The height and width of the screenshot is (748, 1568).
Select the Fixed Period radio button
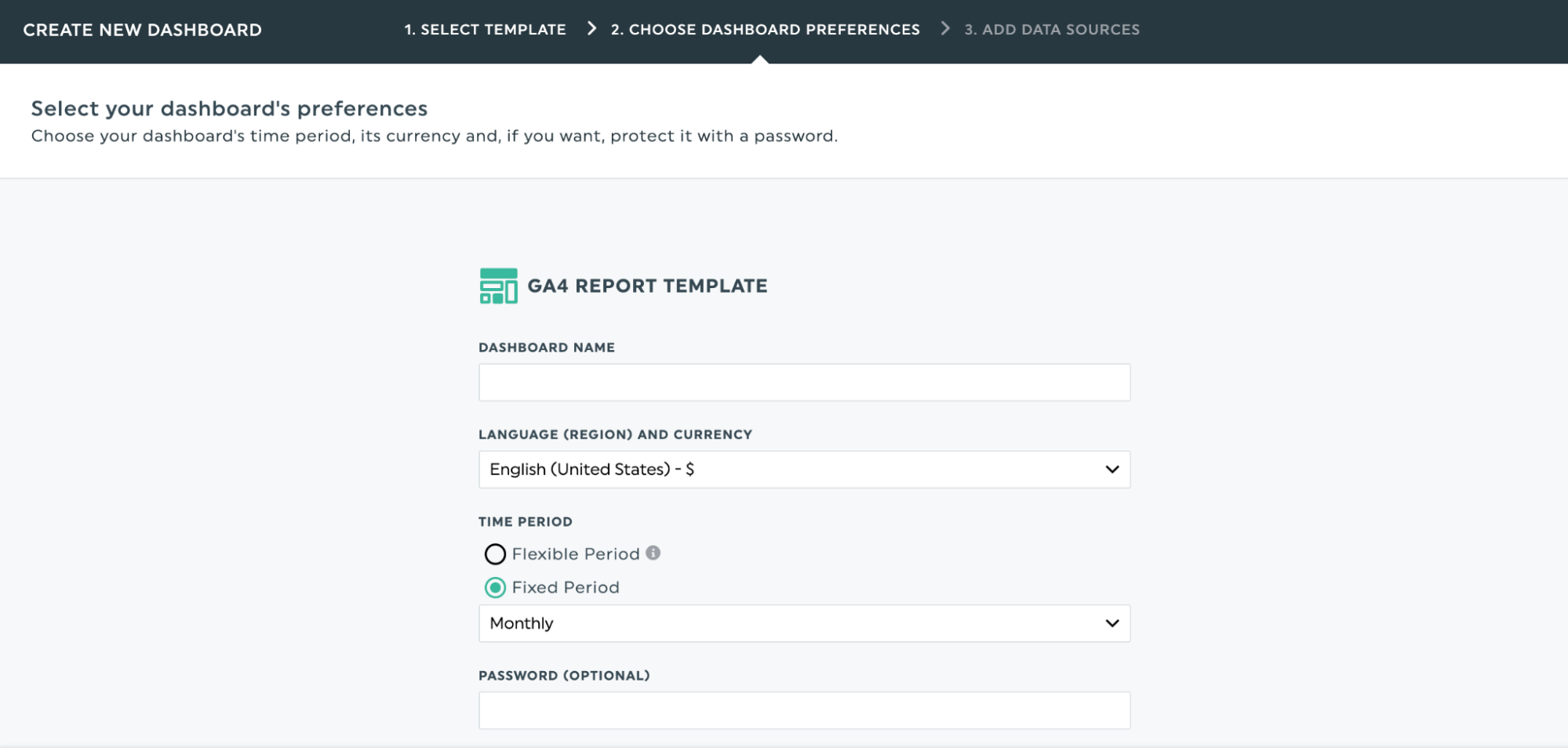[495, 587]
